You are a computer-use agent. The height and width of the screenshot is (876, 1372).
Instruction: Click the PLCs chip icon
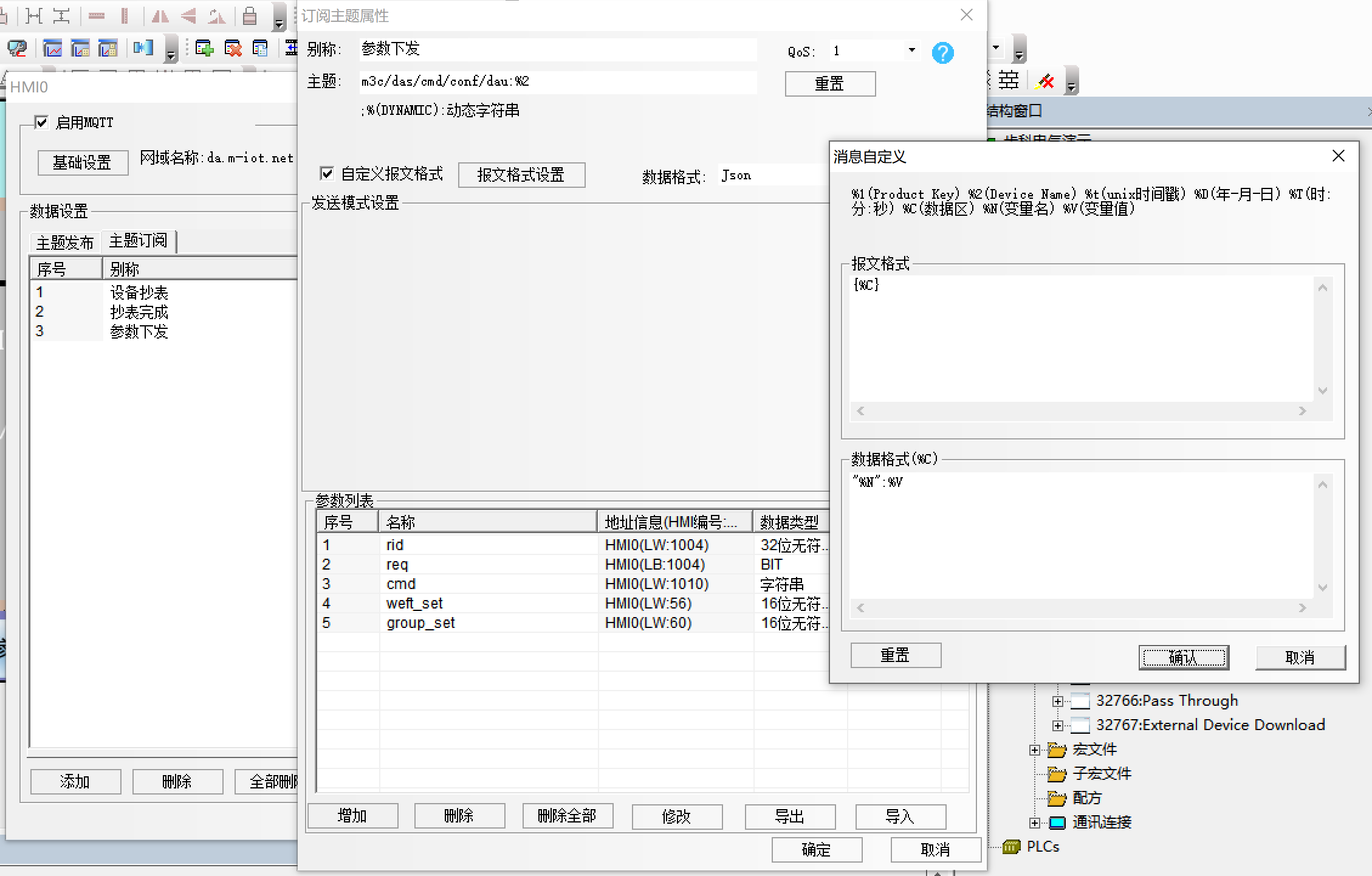tap(1011, 847)
